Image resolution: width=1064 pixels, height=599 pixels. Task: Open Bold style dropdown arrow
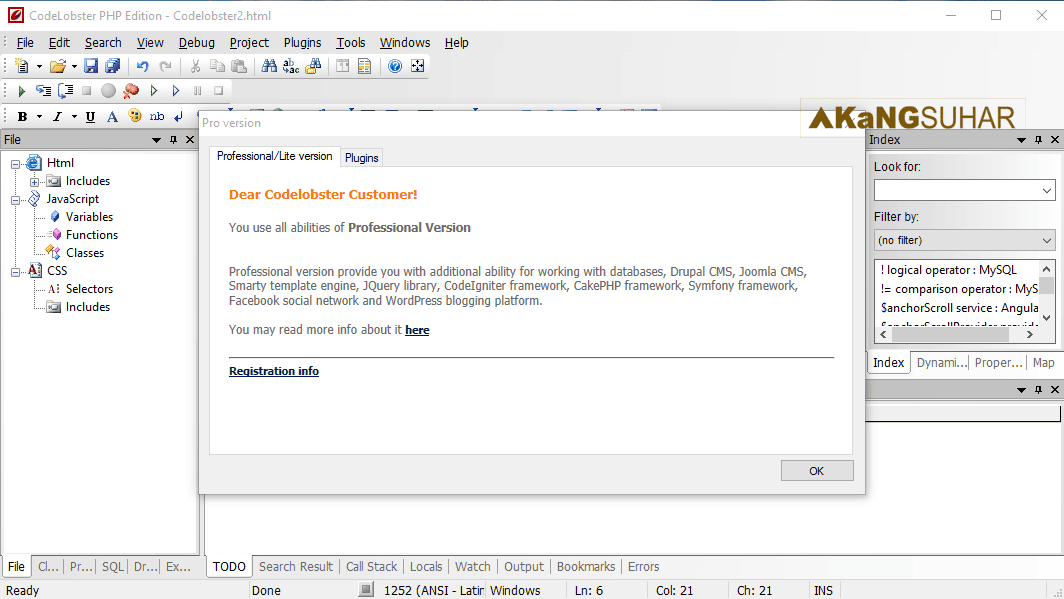(x=39, y=117)
